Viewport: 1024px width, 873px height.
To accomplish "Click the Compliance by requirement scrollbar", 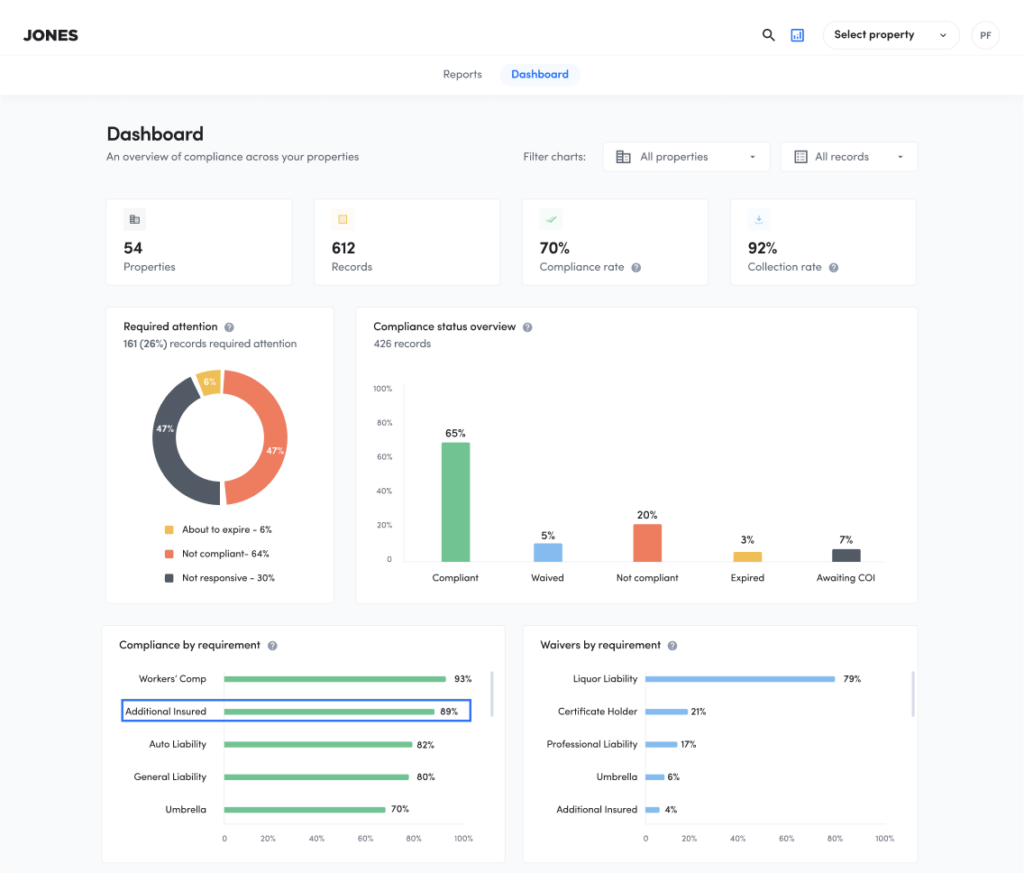I will coord(492,694).
